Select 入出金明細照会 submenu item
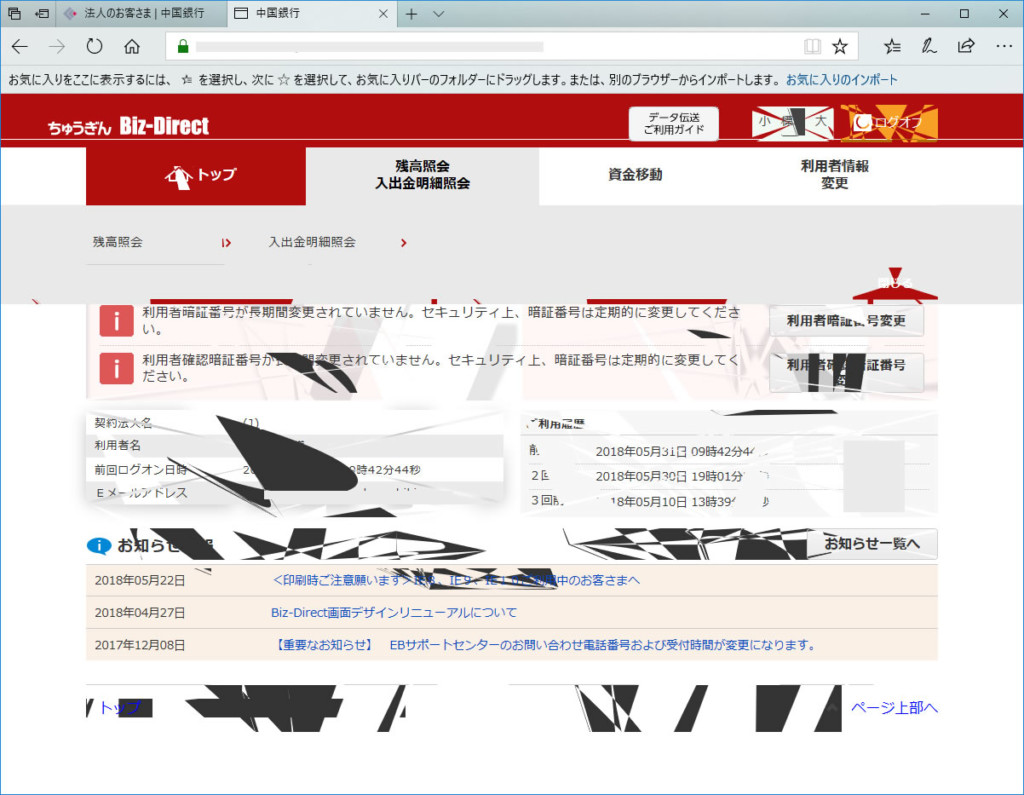 (x=312, y=242)
